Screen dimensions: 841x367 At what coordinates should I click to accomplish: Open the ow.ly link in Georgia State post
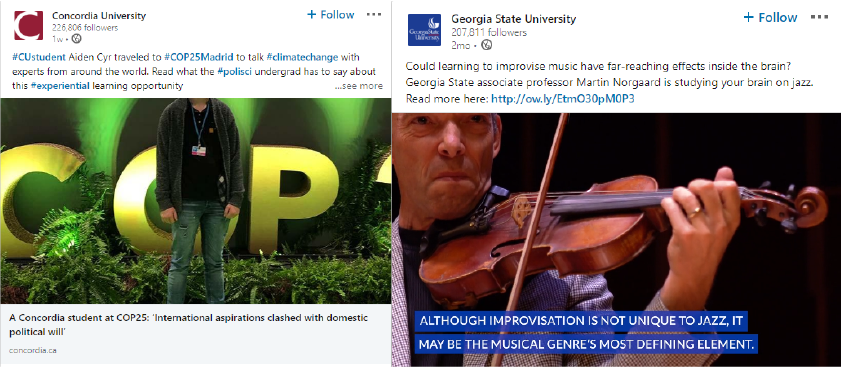coord(563,99)
